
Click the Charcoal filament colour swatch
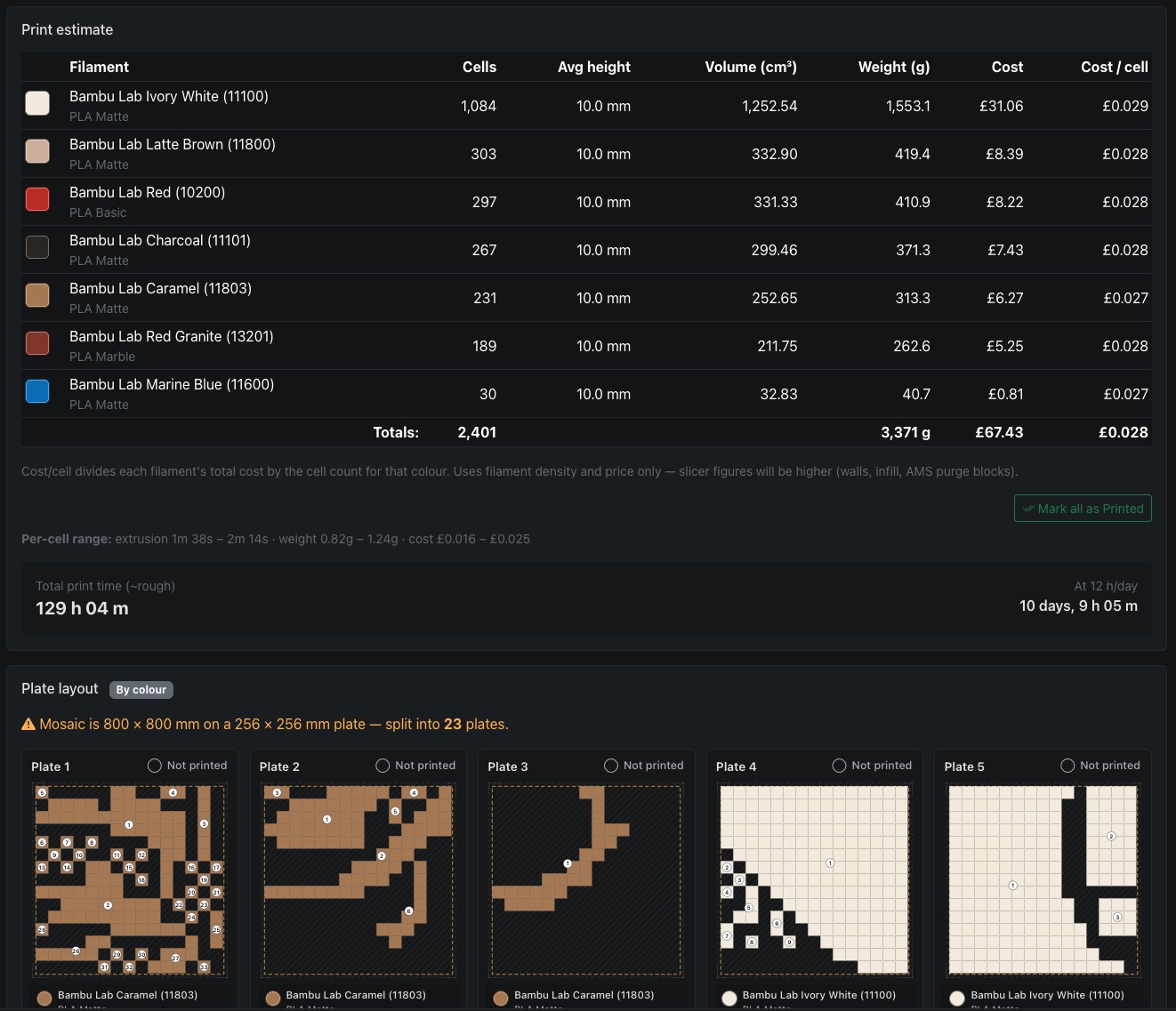point(37,247)
